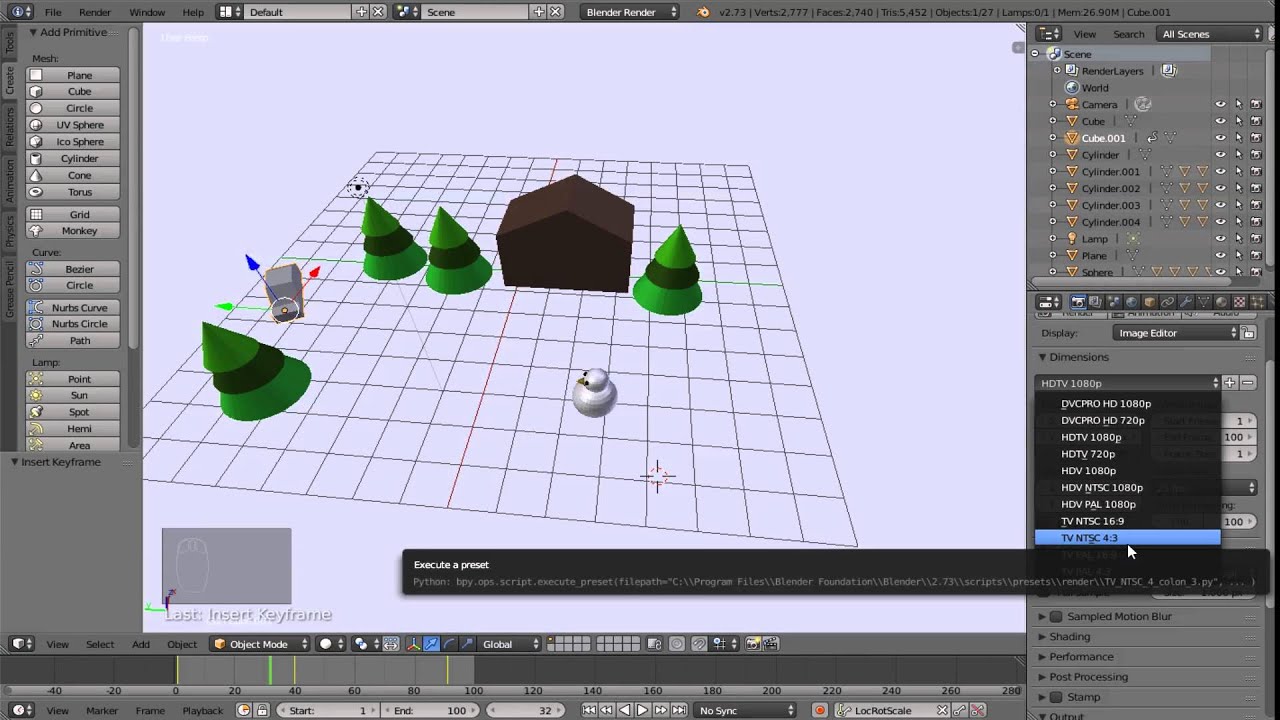Select the rotate manipulator arc icon
The image size is (1280, 720).
(448, 644)
